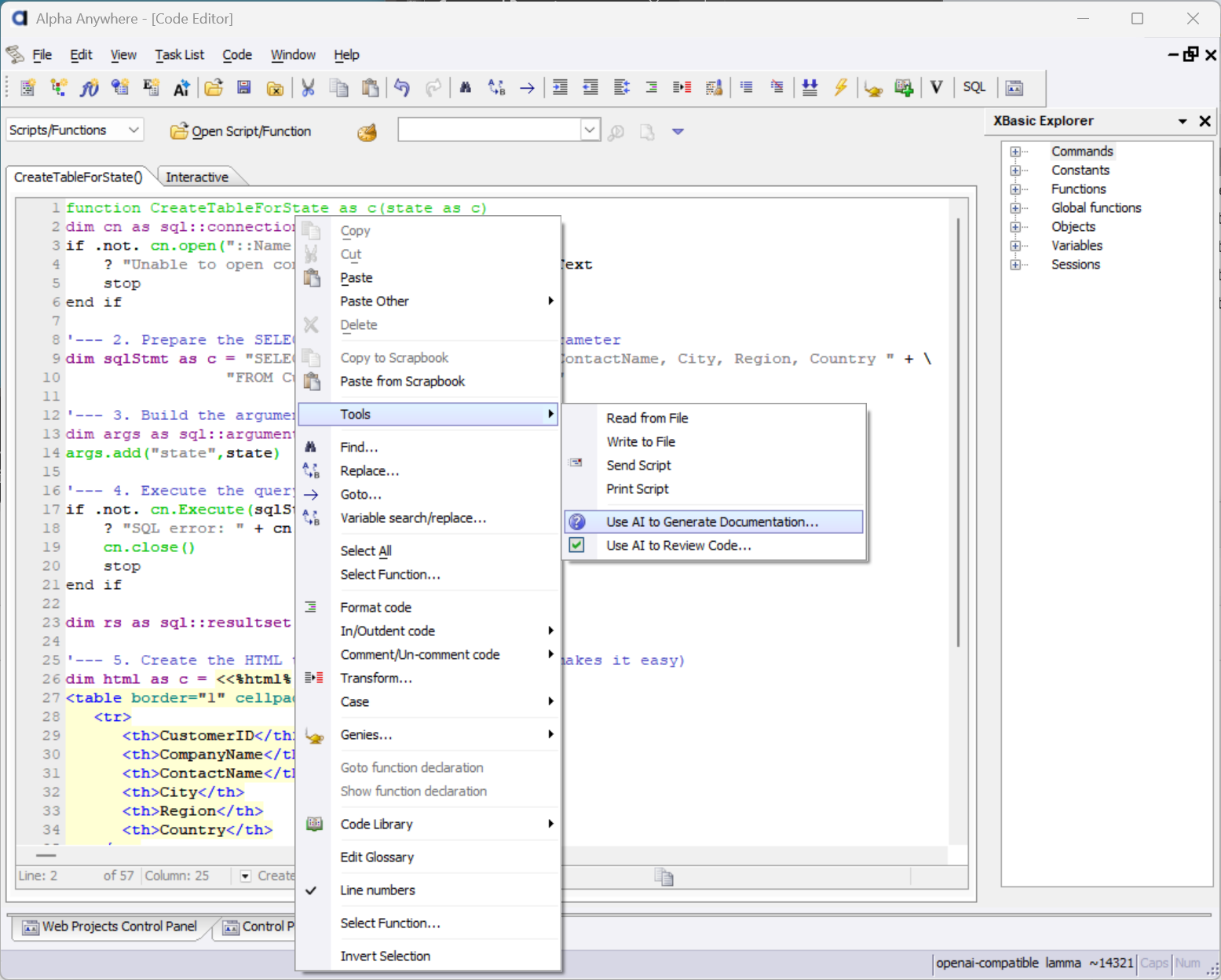Click the uncomment lines toolbar icon
Screen dimensions: 1221x980
tap(777, 87)
